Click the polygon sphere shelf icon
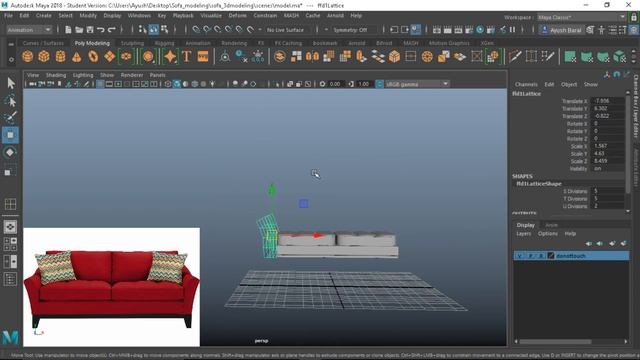This screenshot has width=640, height=360. tap(27, 56)
